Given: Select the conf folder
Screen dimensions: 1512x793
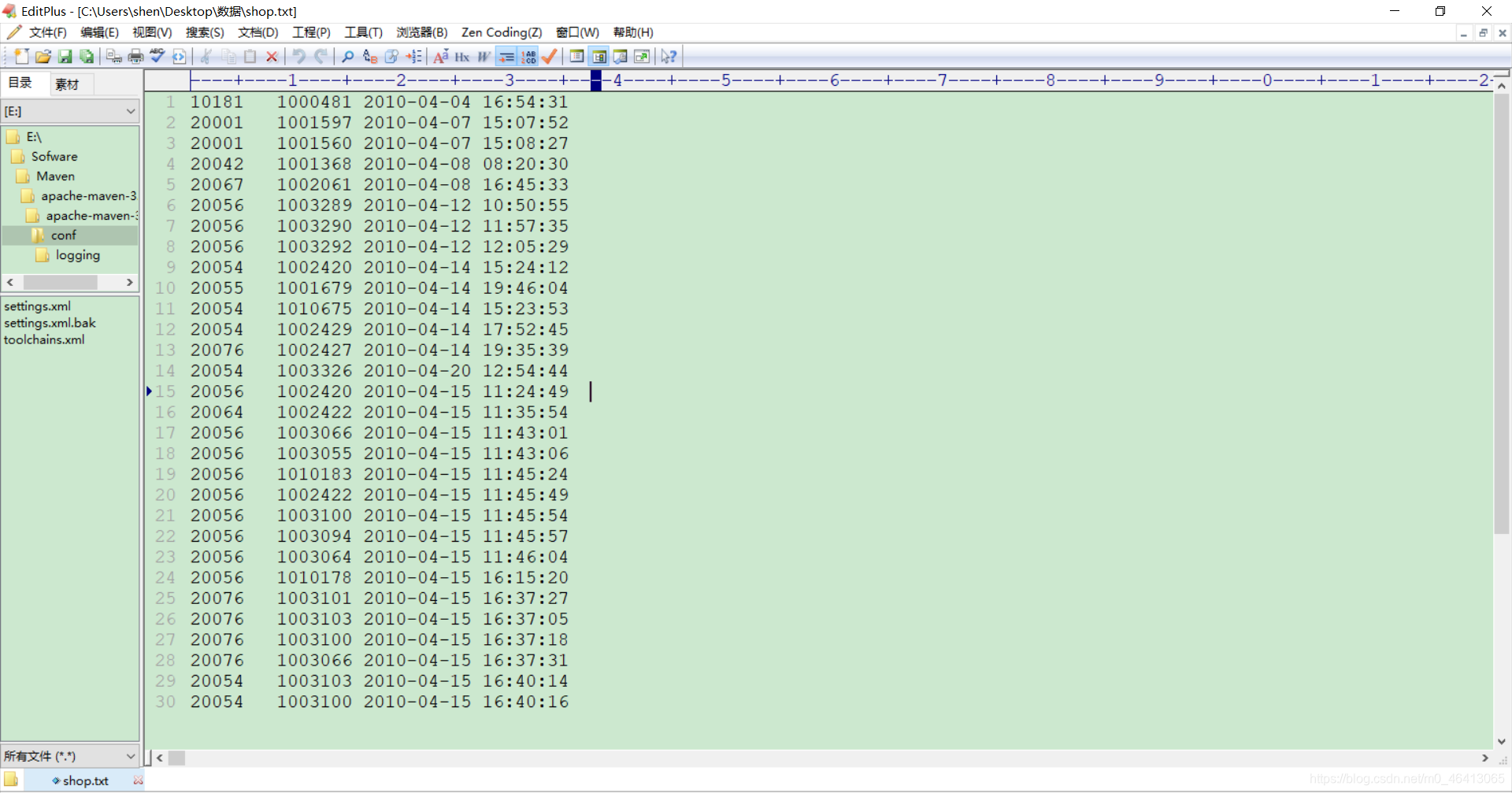Looking at the screenshot, I should pos(63,235).
